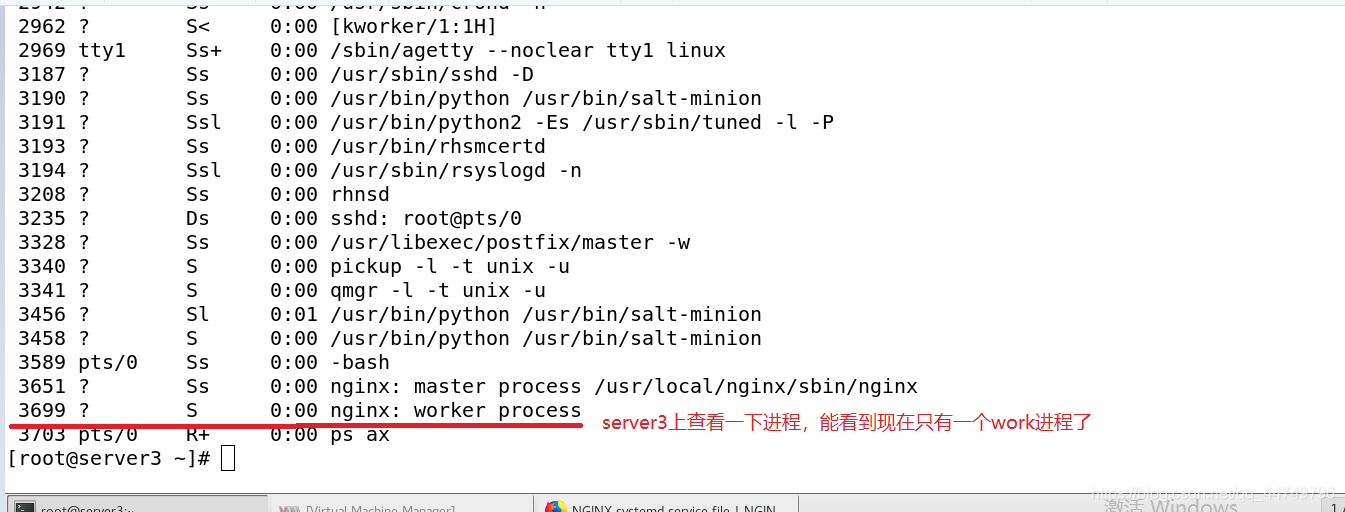Click the 'nginx: worker process' text

456,411
